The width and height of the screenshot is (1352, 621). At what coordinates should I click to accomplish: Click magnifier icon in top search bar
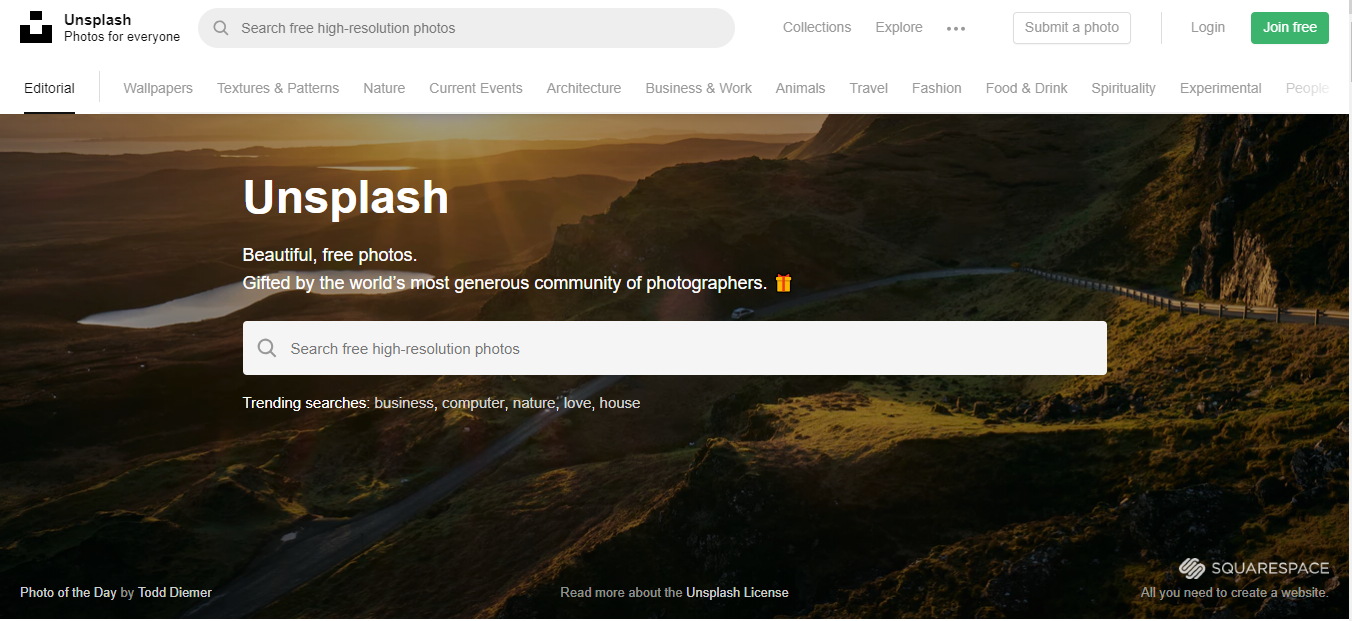point(221,28)
